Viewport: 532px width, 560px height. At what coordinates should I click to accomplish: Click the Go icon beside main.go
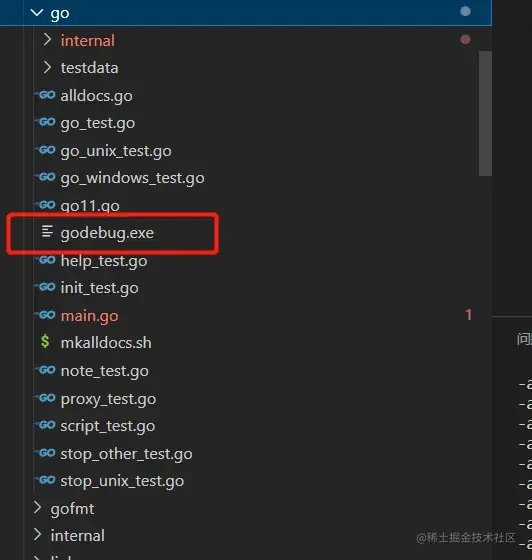[x=46, y=315]
